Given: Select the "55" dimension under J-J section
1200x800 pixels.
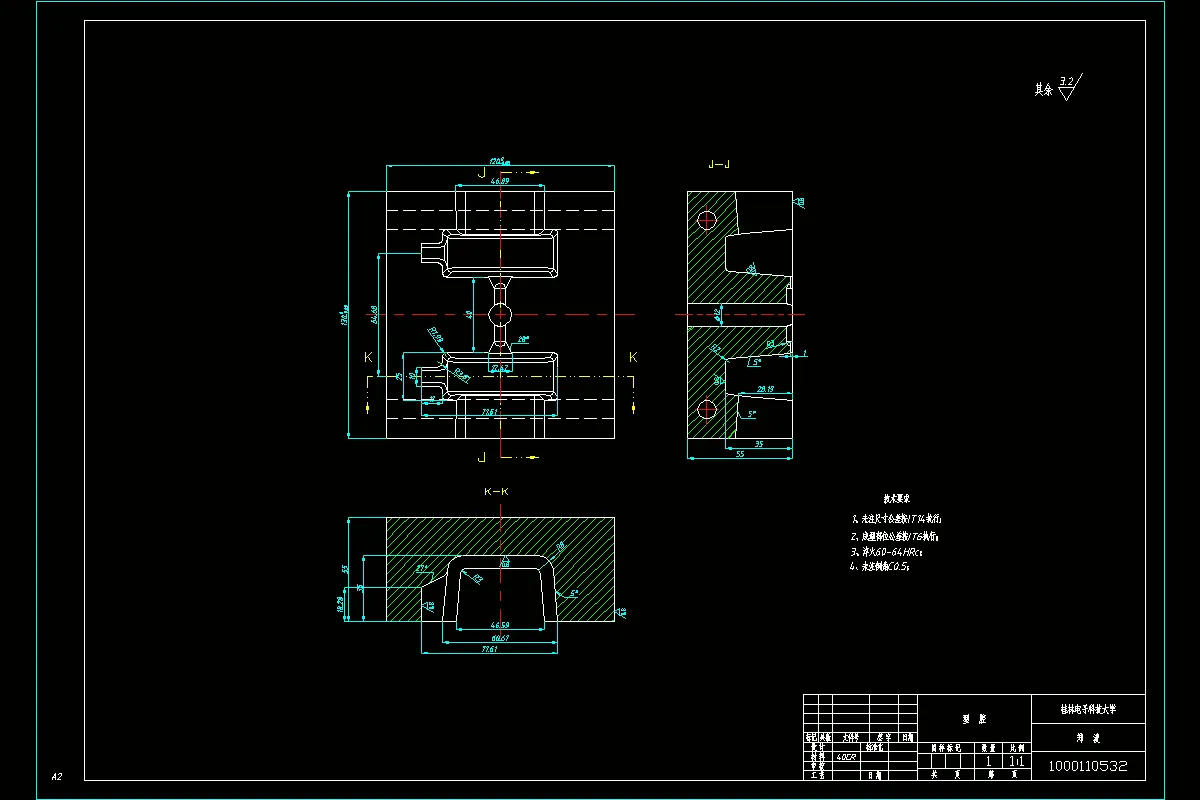Looking at the screenshot, I should [x=740, y=454].
